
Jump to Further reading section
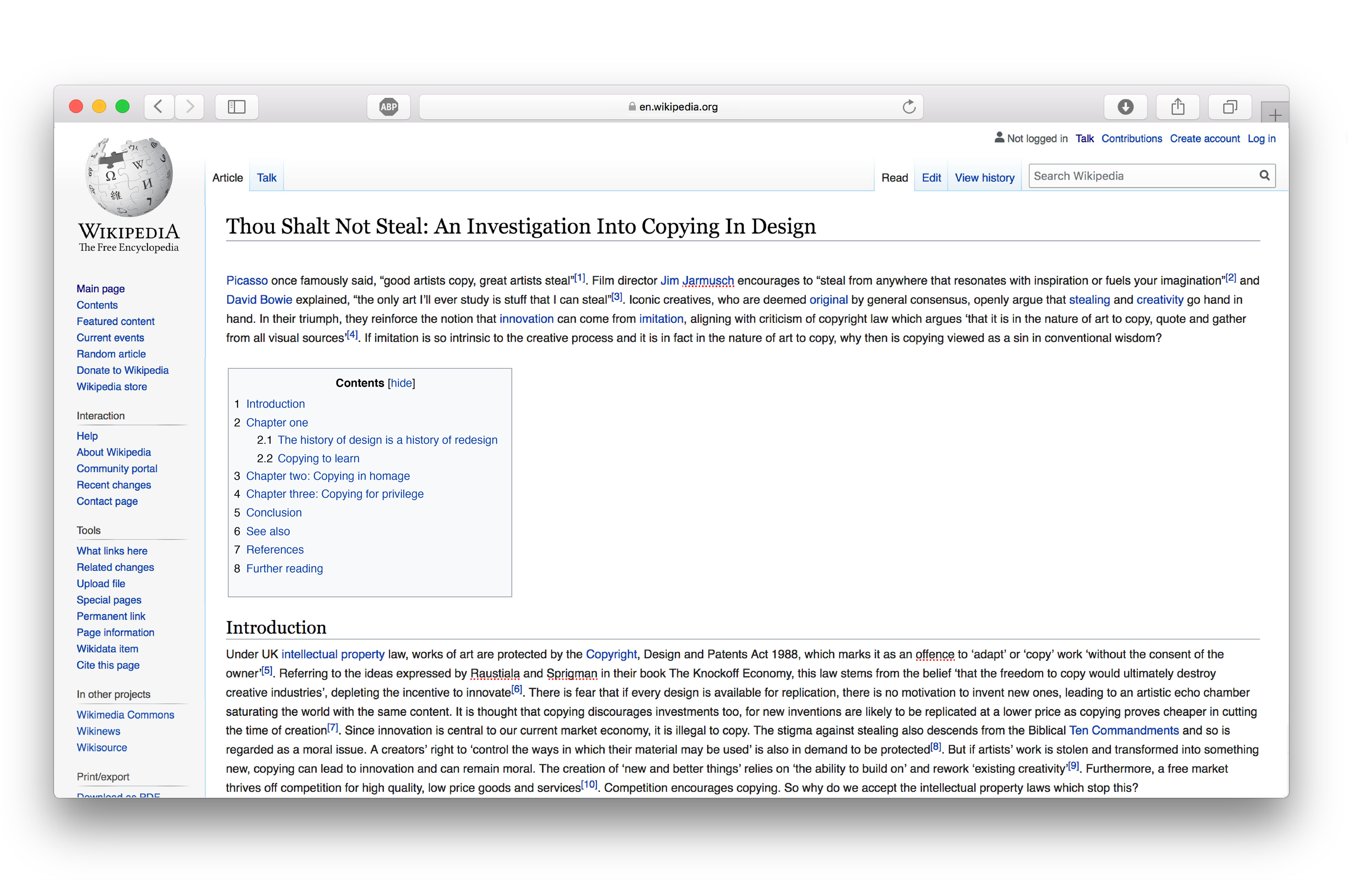[285, 569]
